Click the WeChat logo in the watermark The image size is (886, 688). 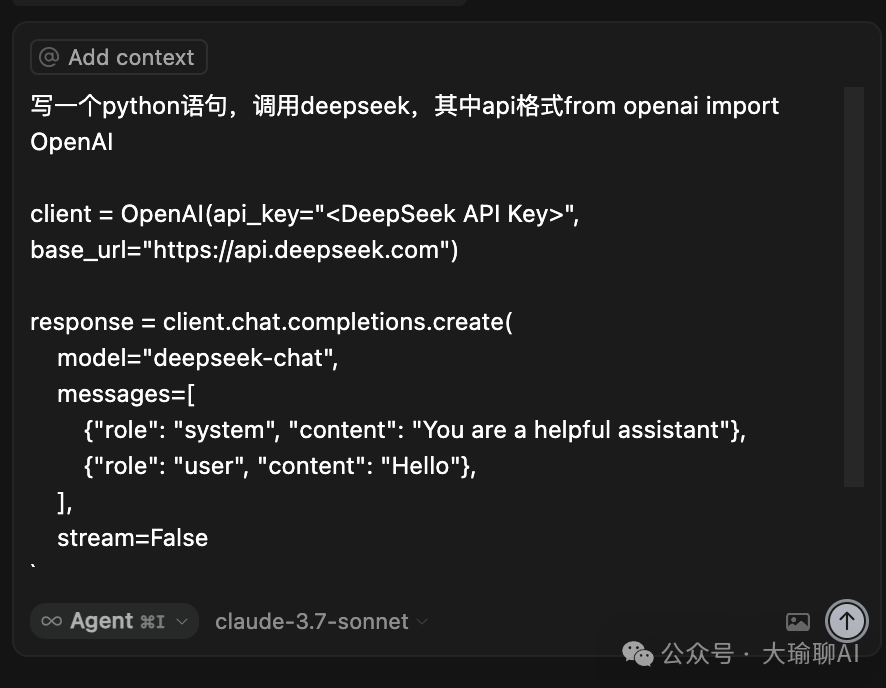[637, 654]
